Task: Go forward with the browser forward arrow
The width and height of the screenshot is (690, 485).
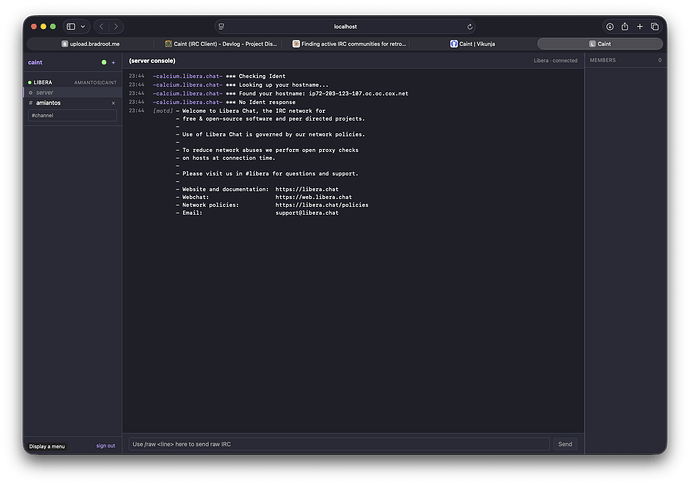Action: 116,27
